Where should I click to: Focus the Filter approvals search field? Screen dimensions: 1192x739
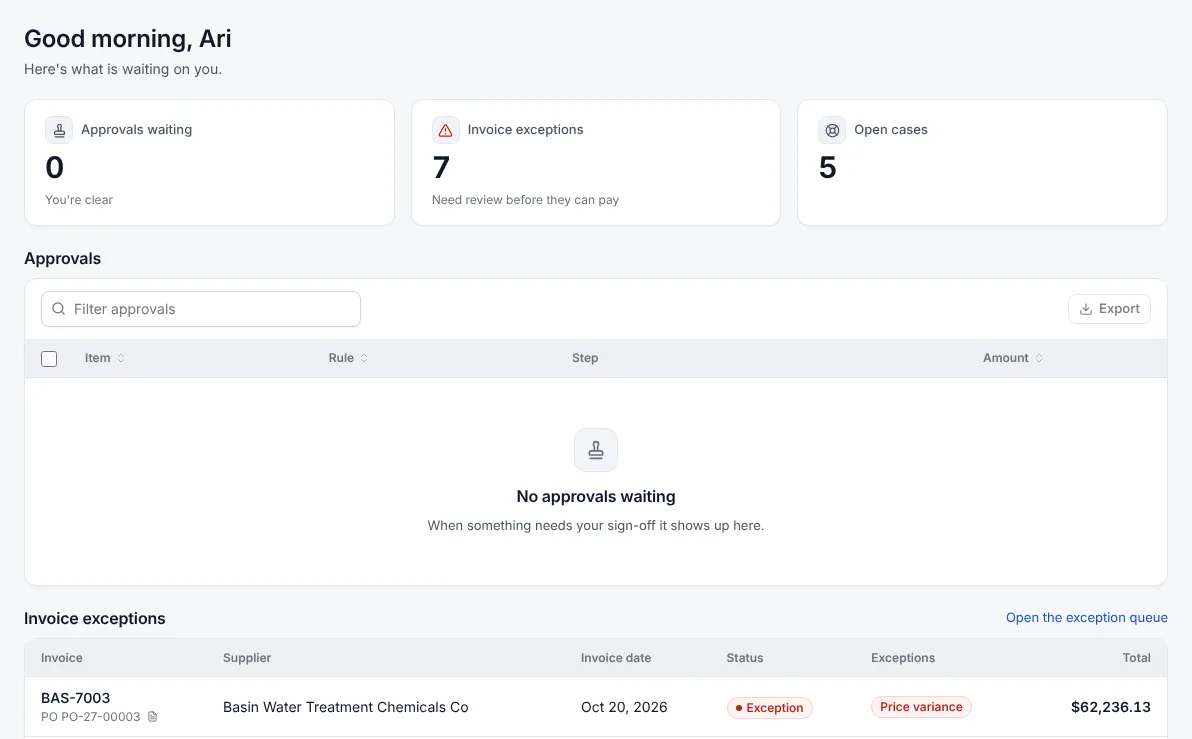pyautogui.click(x=201, y=309)
